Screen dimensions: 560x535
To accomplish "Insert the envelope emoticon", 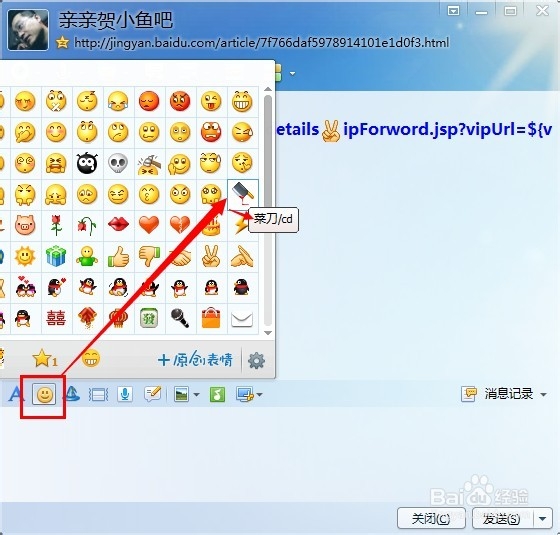I will (242, 319).
